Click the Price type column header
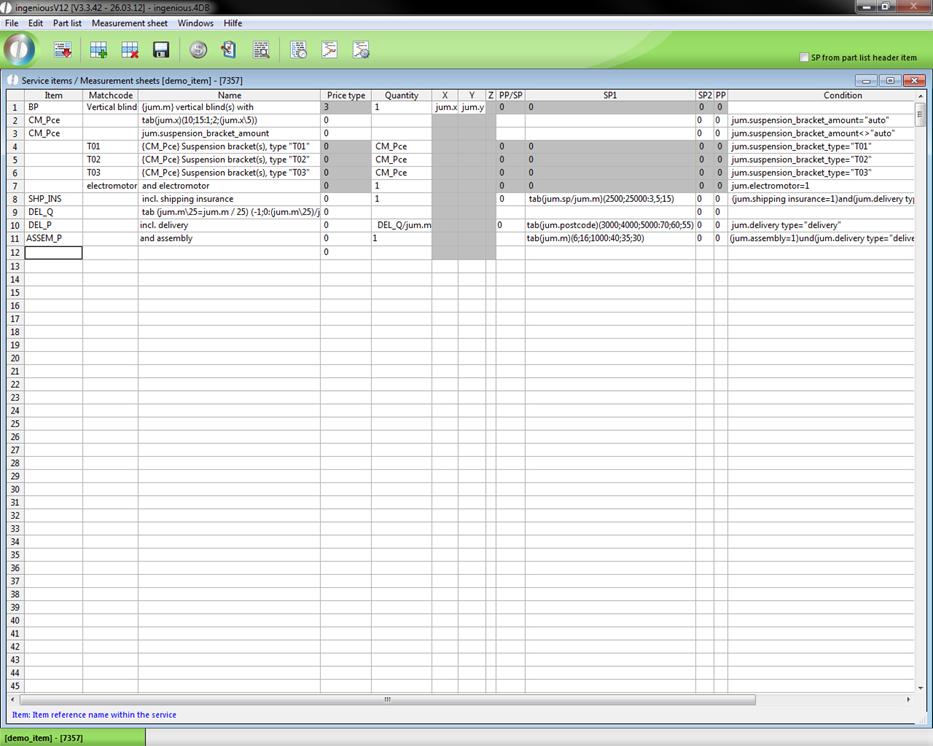Image resolution: width=933 pixels, height=746 pixels. [x=346, y=95]
